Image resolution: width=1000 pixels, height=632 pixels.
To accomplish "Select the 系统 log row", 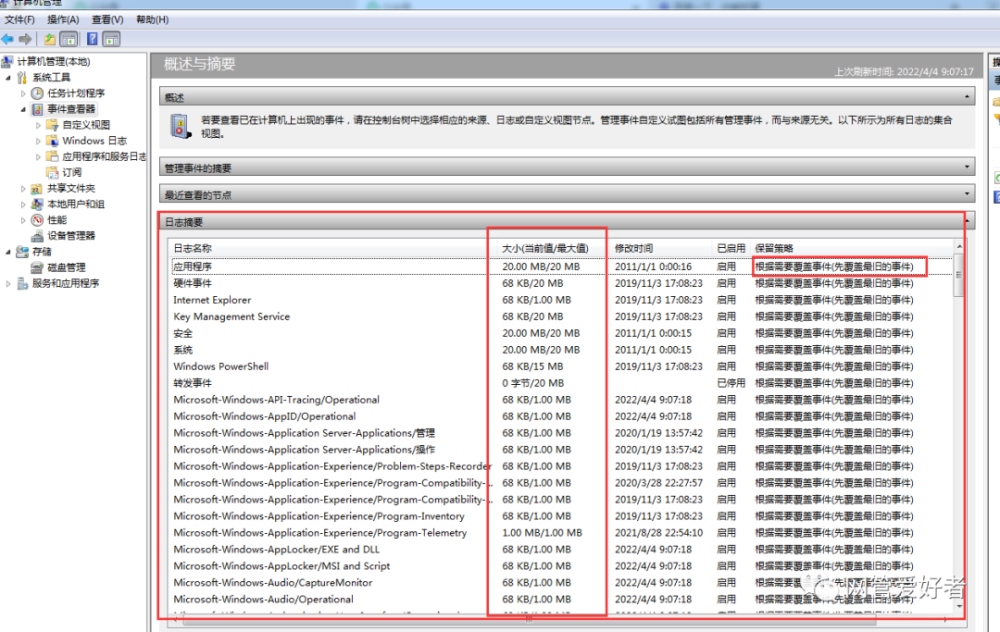I will tap(561, 349).
